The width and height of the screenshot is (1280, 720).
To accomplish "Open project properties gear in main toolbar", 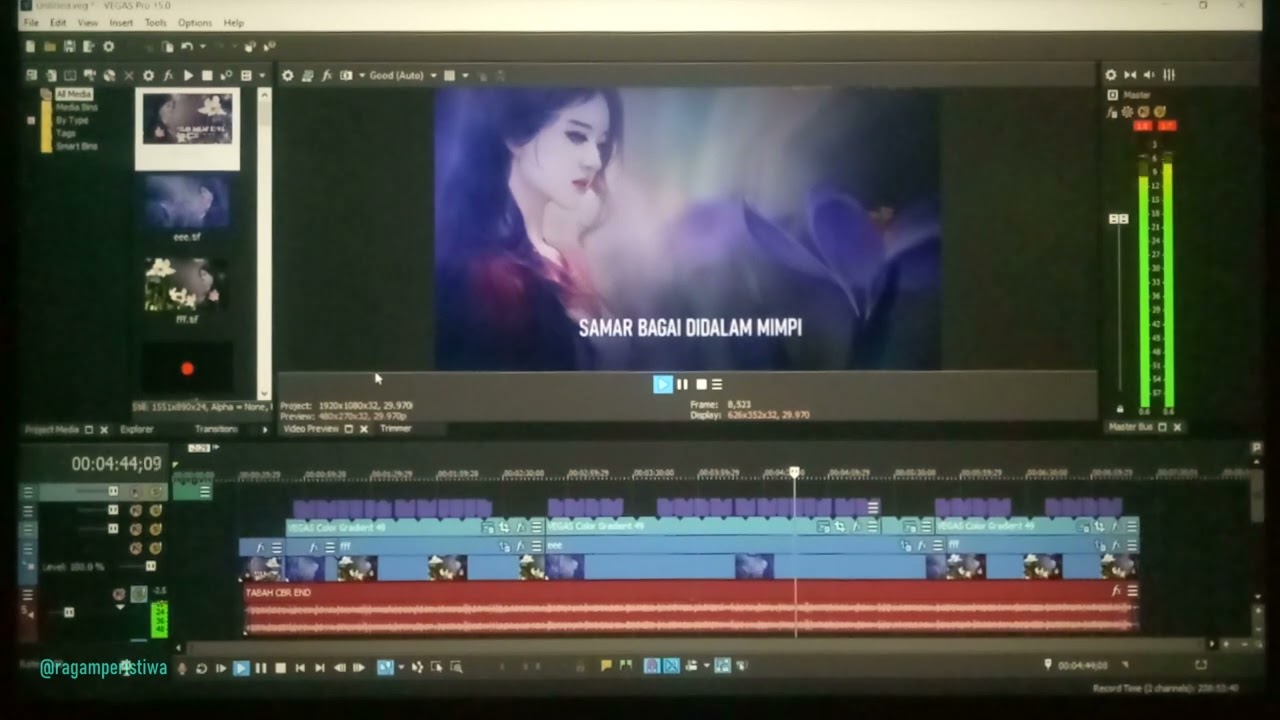I will coord(108,46).
